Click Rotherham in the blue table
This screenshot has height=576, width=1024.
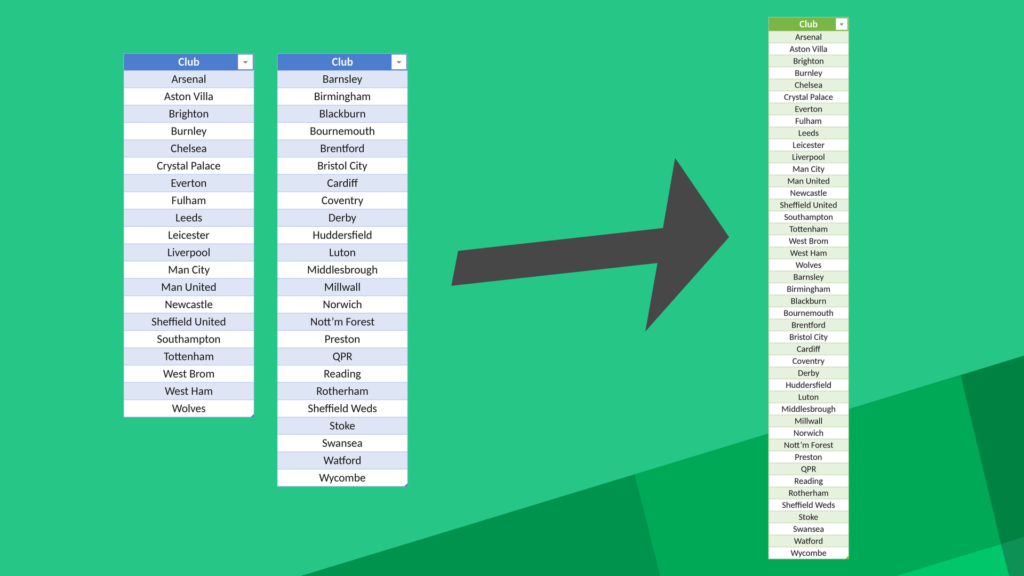(342, 391)
